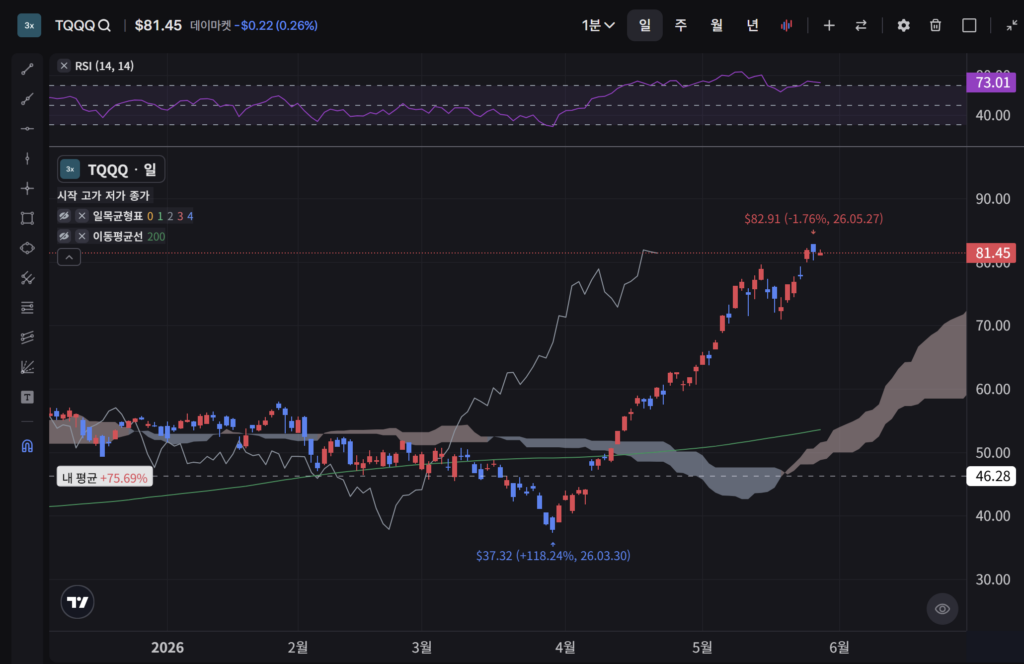The width and height of the screenshot is (1024, 664).
Task: Click the $82.91 high price annotation
Action: pyautogui.click(x=813, y=219)
